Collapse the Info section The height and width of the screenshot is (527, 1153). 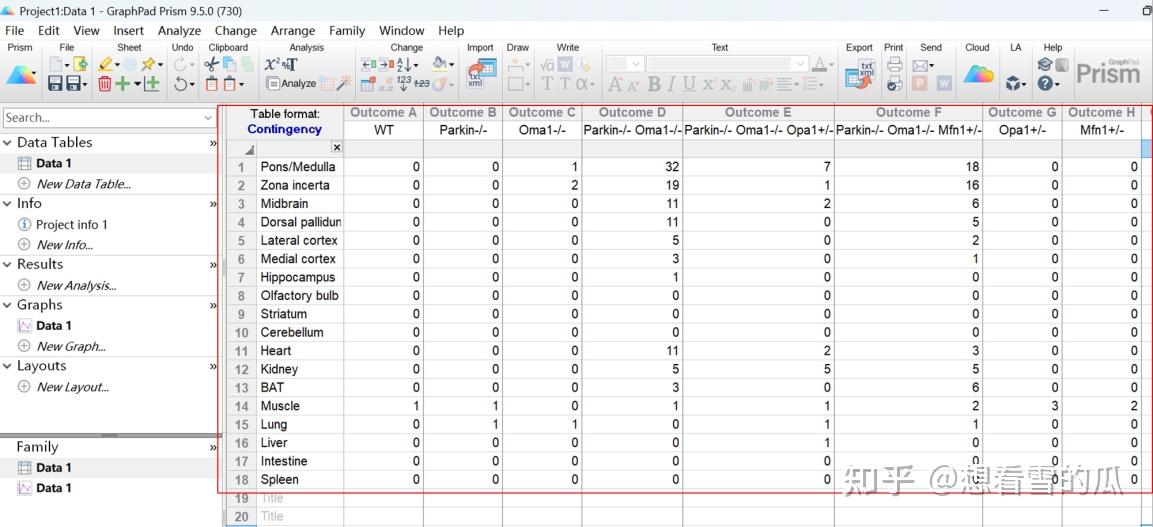pos(7,204)
